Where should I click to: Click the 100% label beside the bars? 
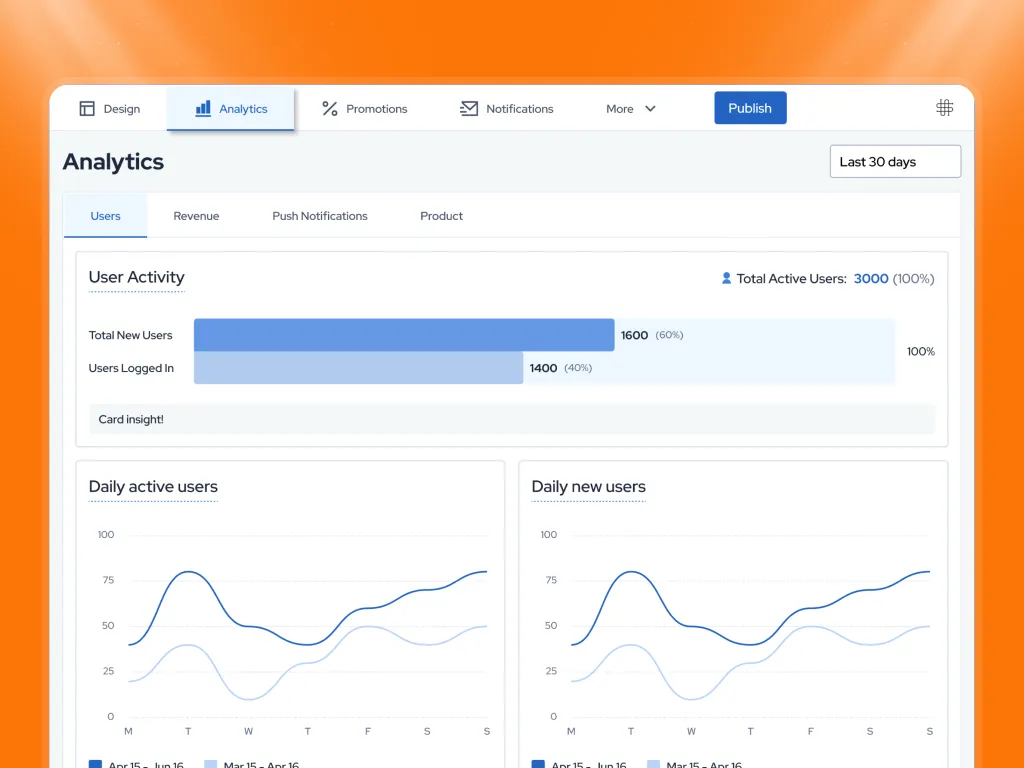(921, 351)
